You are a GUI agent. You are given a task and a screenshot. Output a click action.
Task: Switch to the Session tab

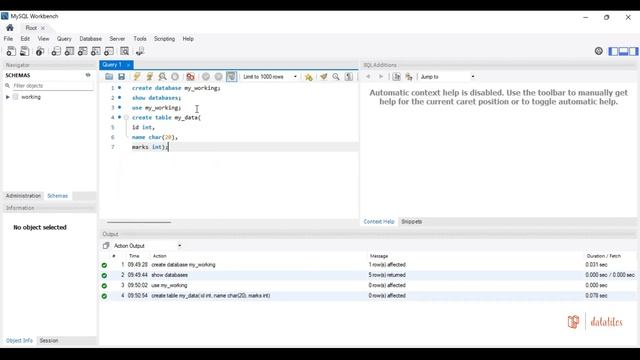[x=49, y=340]
